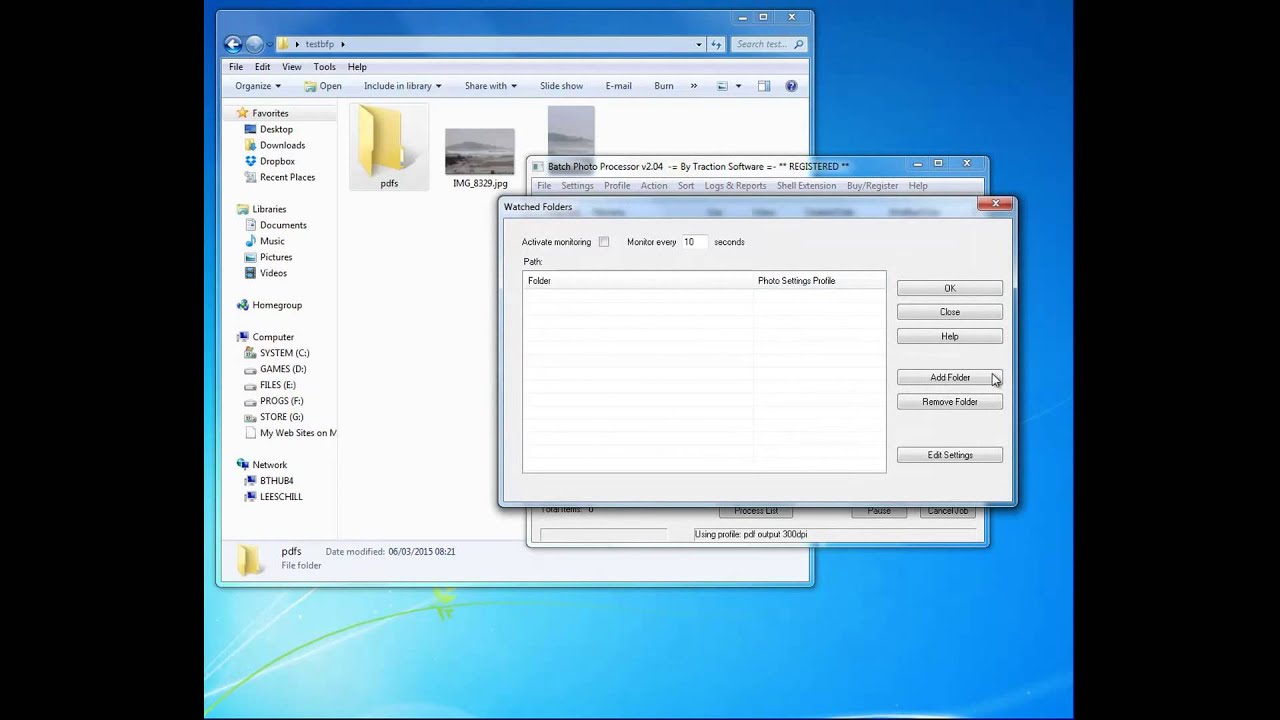Click the Folder column header

point(638,281)
